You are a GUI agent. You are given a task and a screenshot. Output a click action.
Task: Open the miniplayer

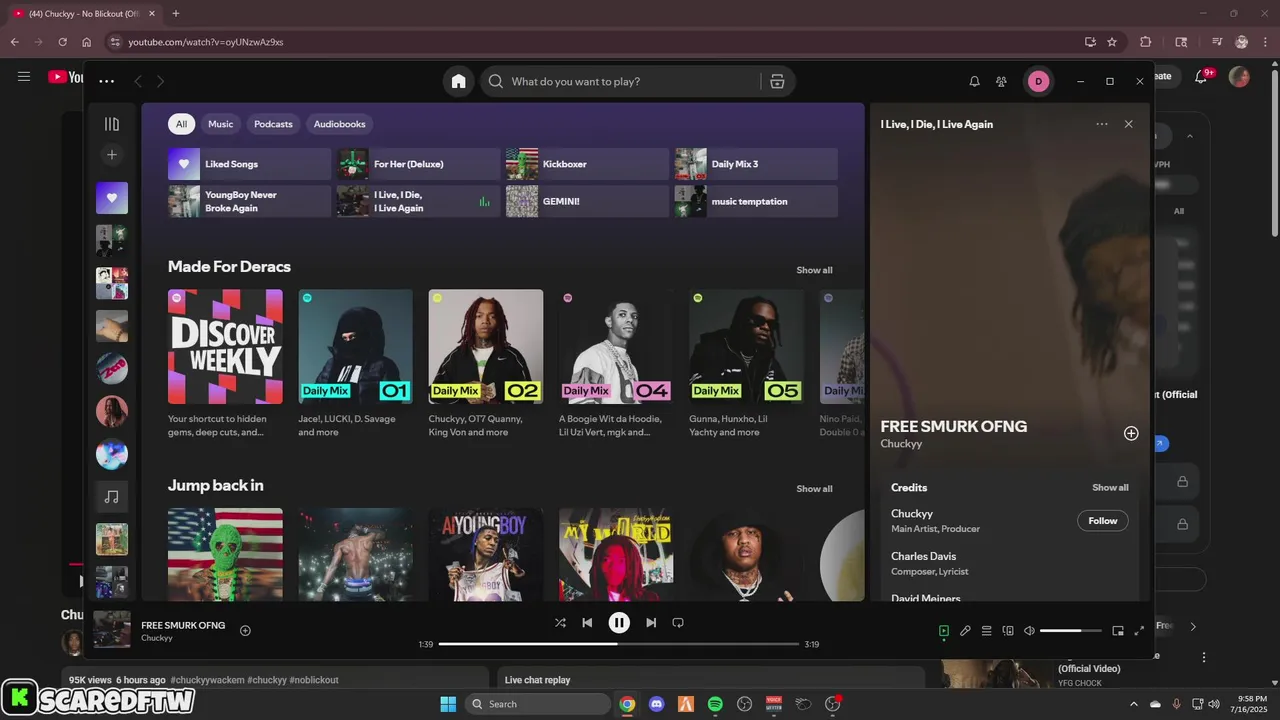pos(1118,631)
